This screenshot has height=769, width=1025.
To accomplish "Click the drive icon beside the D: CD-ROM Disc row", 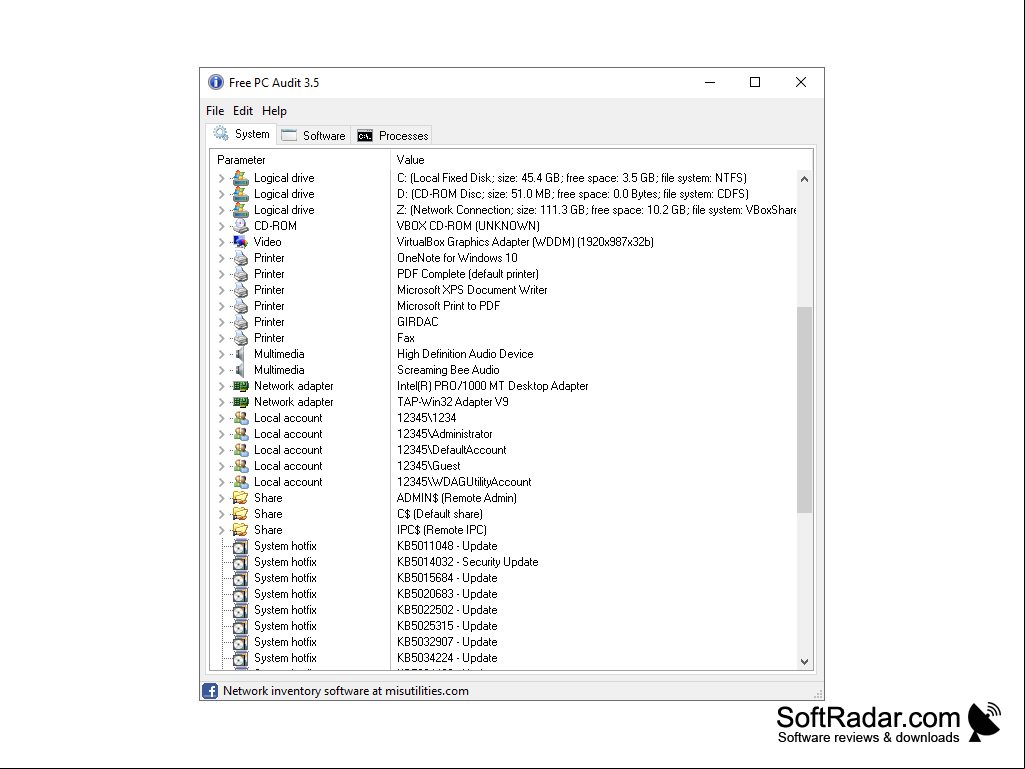I will pyautogui.click(x=241, y=194).
